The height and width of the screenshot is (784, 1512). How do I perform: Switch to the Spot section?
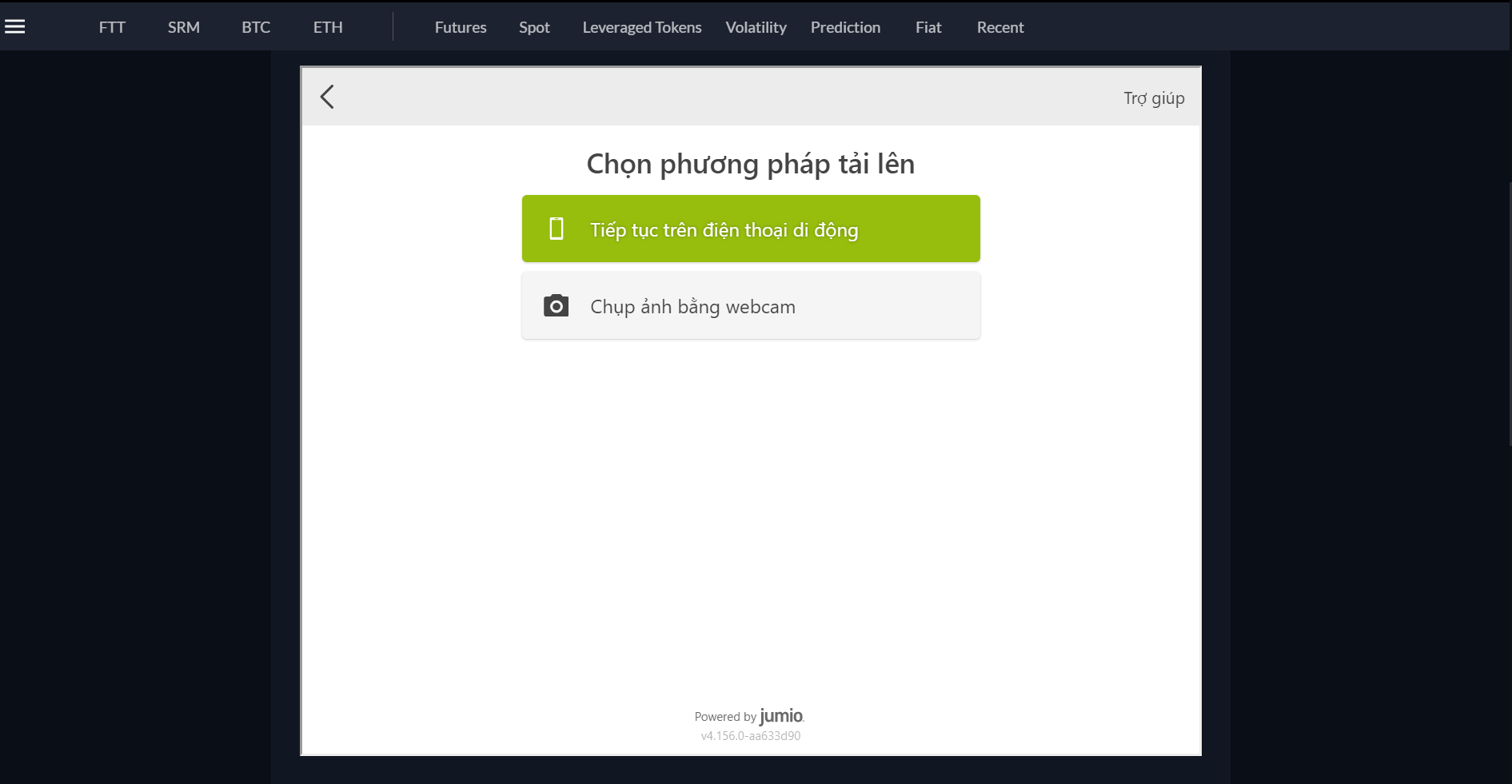[534, 27]
